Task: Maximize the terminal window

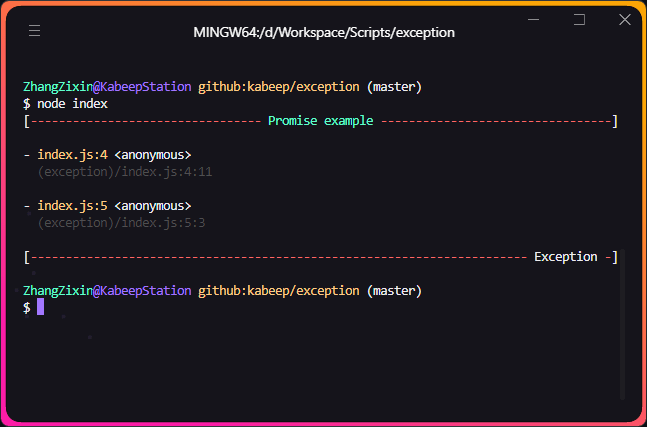Action: 579,19
